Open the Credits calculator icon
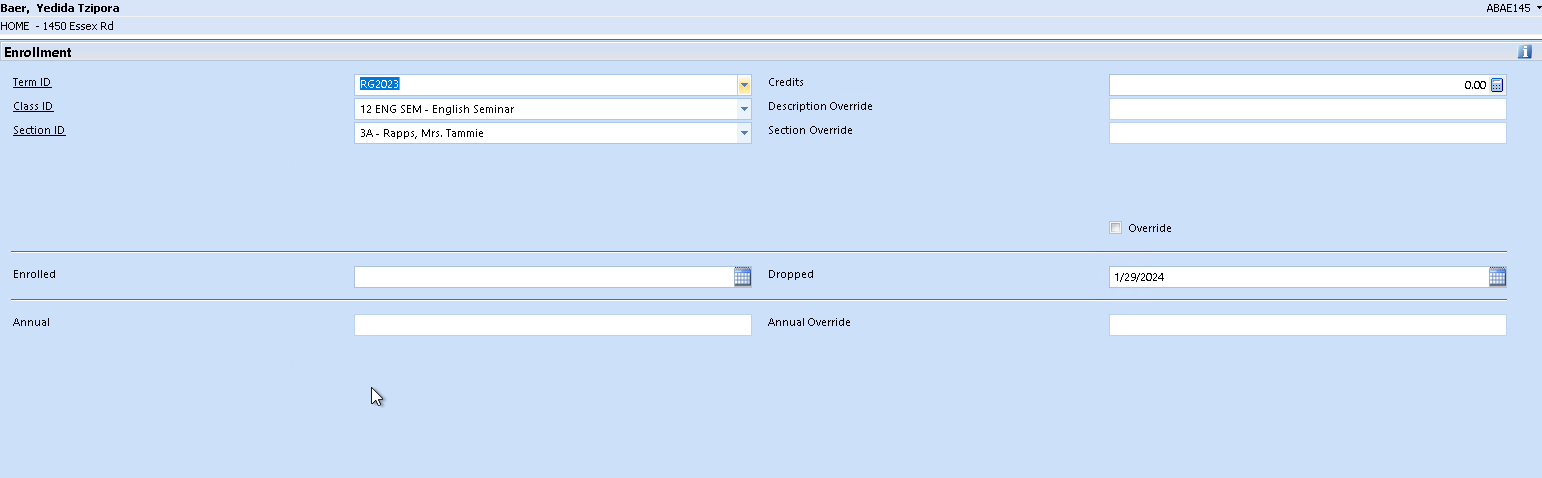The width and height of the screenshot is (1542, 478). coord(1497,85)
